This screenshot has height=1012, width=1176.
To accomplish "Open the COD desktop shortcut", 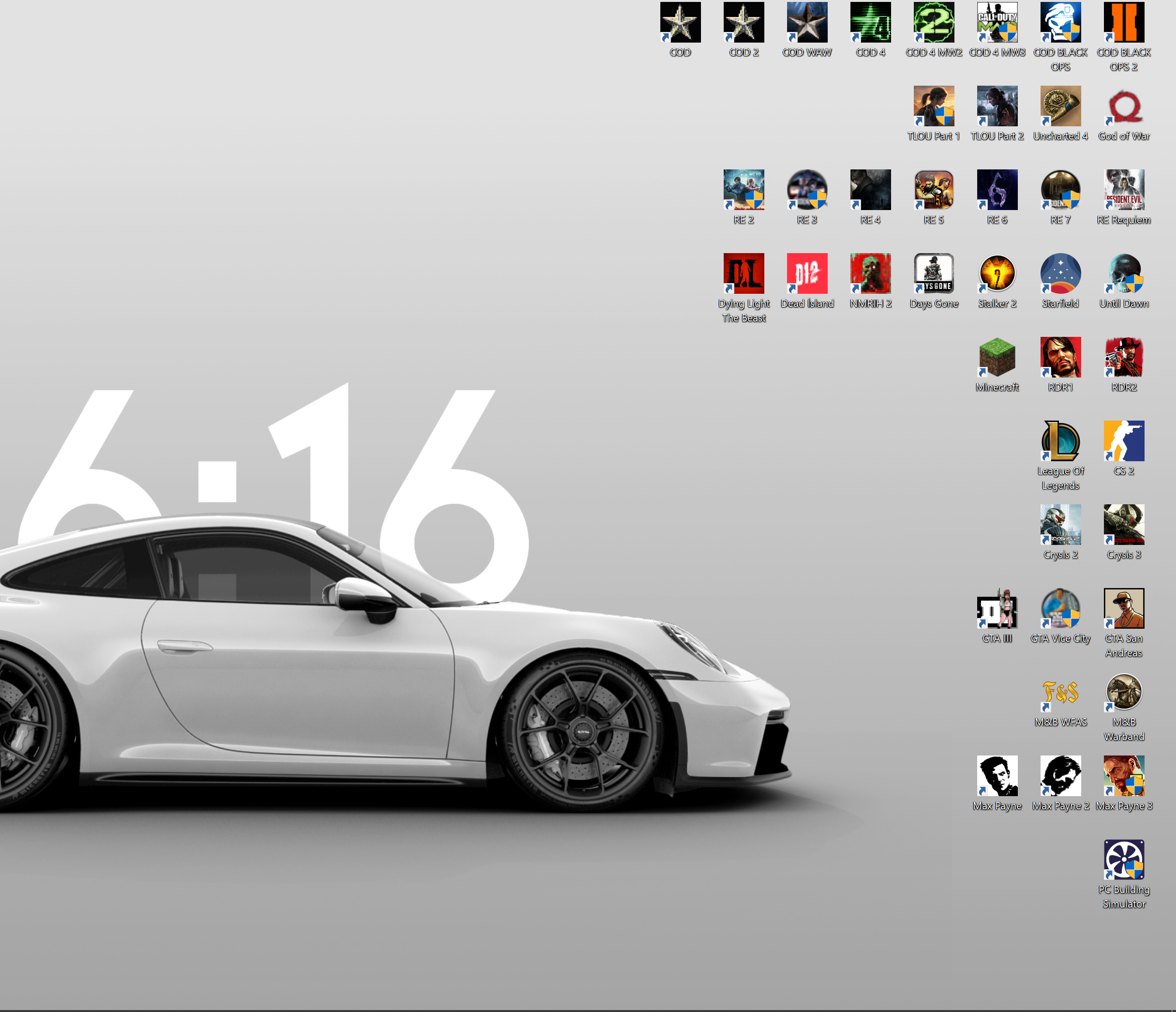I will tap(680, 22).
